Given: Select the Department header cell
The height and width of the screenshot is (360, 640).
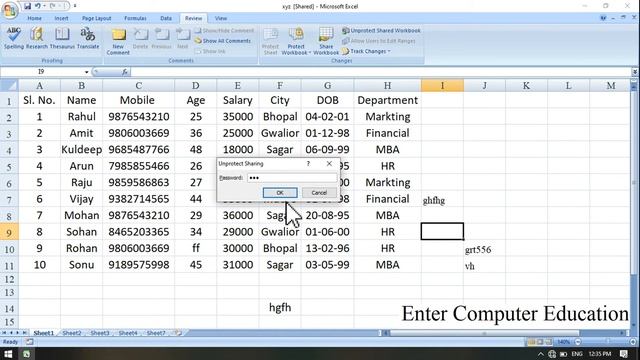Looking at the screenshot, I should (x=387, y=100).
